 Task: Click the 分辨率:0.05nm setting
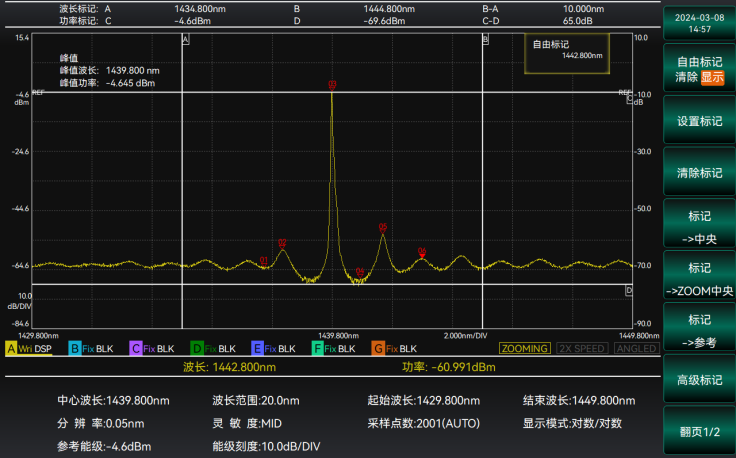100,424
